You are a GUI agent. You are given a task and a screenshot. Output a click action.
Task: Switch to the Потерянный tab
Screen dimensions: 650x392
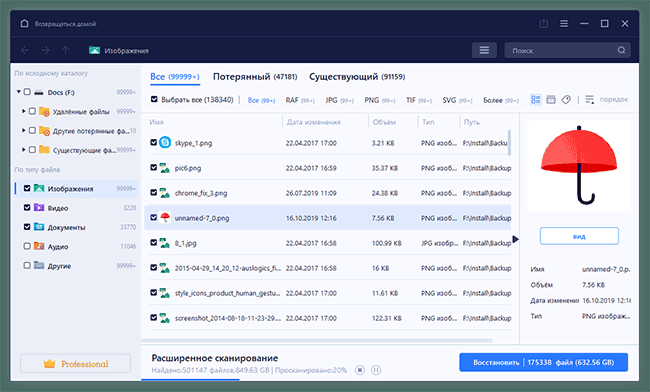[x=255, y=77]
